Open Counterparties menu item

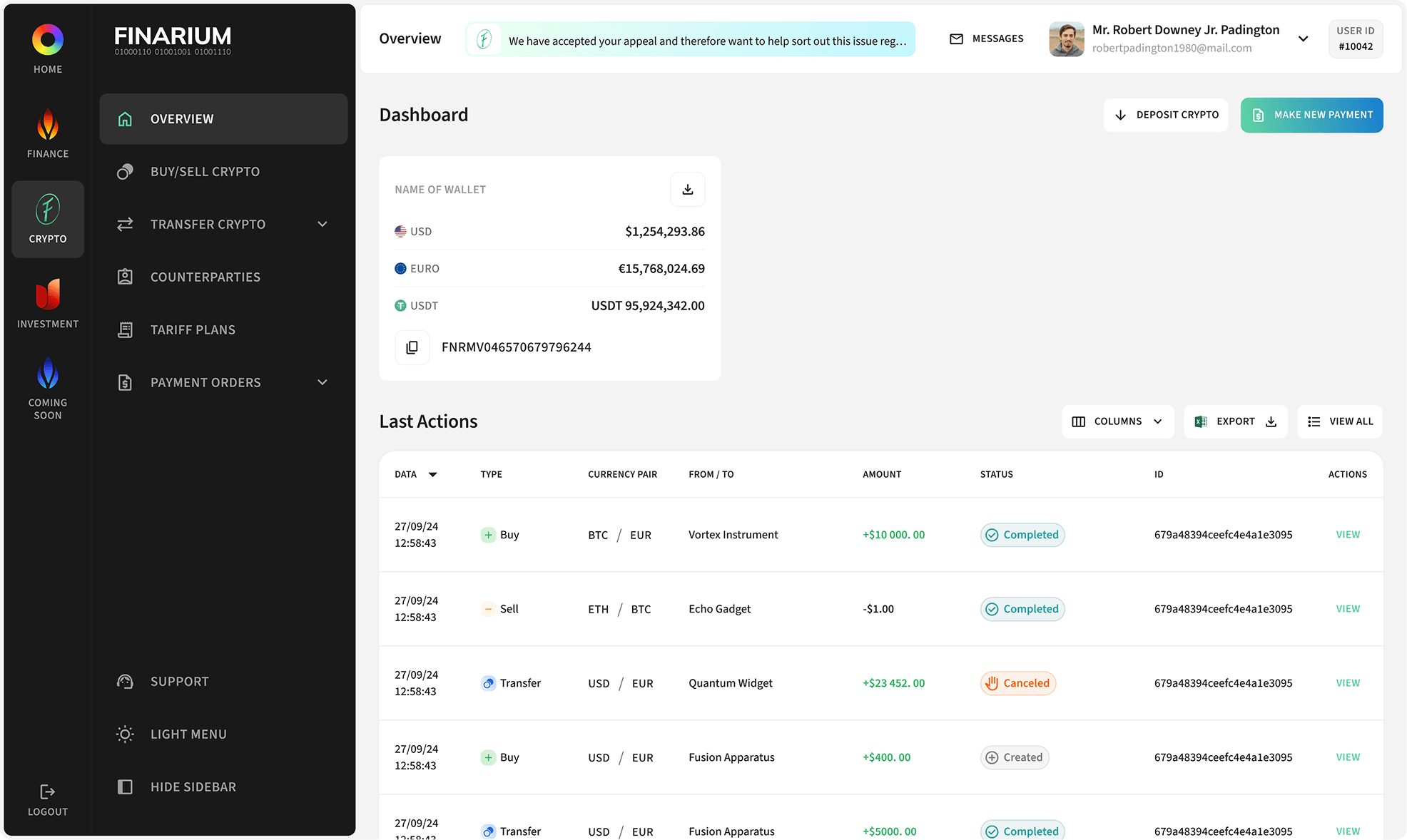(x=205, y=277)
